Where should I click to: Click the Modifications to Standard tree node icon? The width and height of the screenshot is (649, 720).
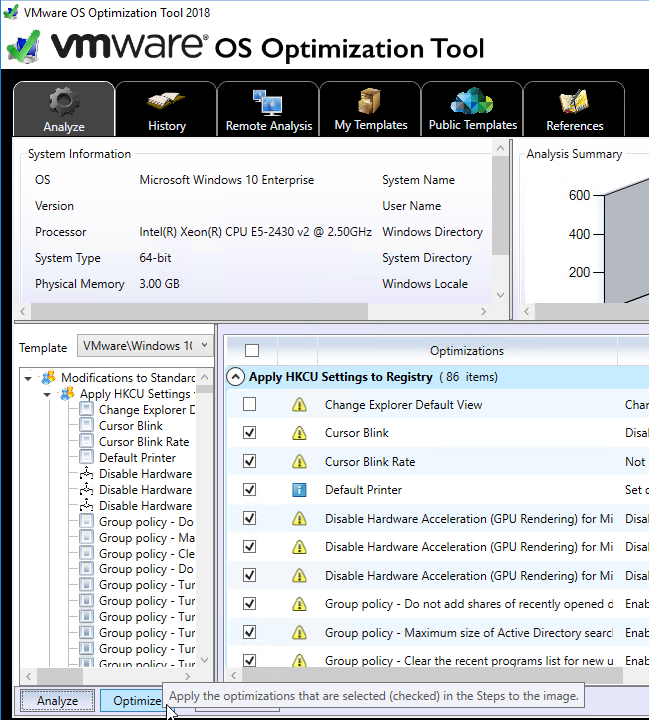[48, 377]
